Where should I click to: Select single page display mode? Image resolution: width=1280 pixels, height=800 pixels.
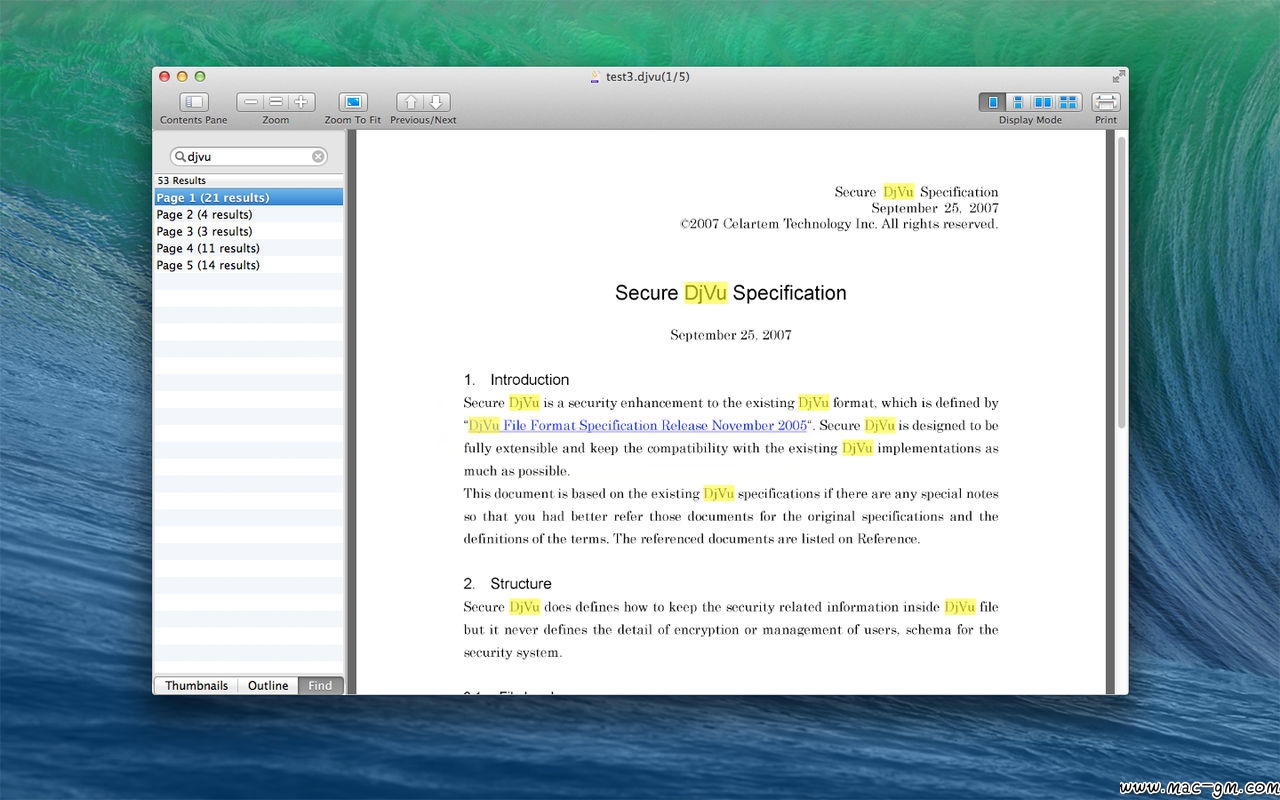[x=993, y=102]
